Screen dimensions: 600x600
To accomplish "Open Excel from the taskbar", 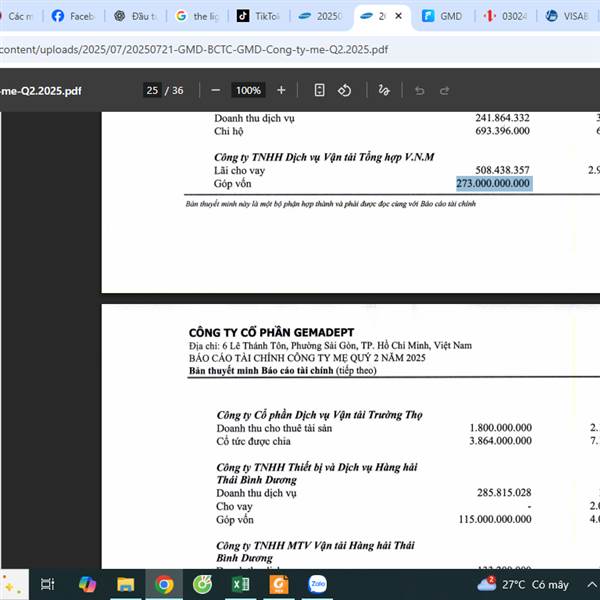I will [x=241, y=584].
